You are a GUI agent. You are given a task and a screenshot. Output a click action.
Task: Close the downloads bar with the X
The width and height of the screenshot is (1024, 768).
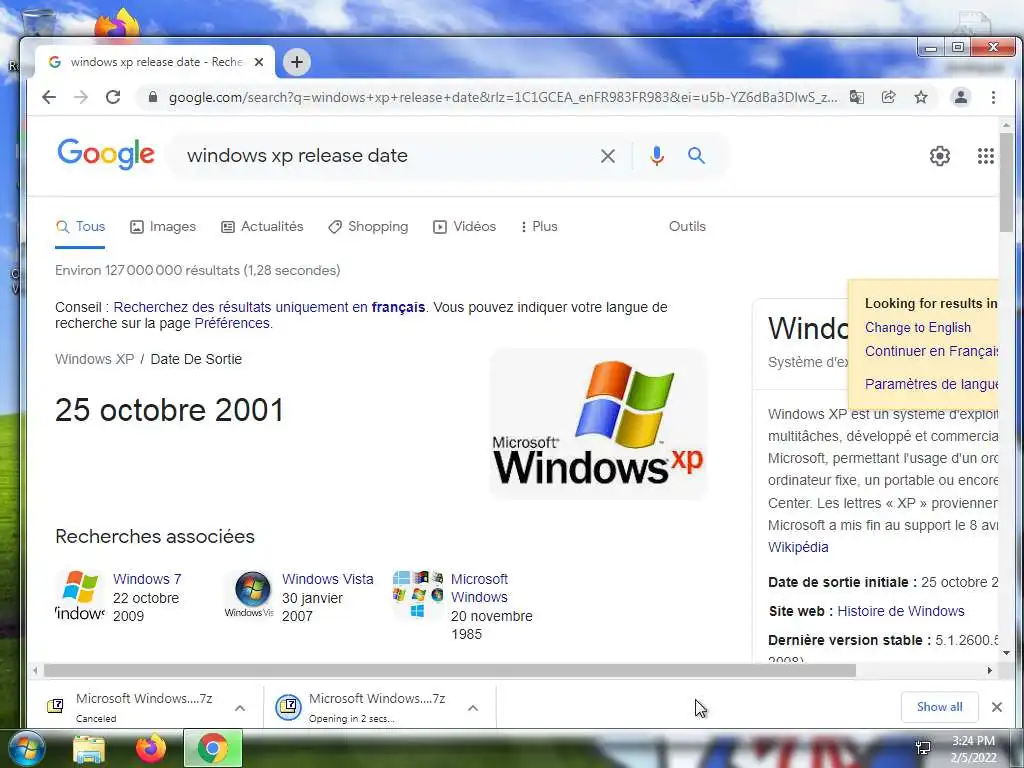pos(997,707)
